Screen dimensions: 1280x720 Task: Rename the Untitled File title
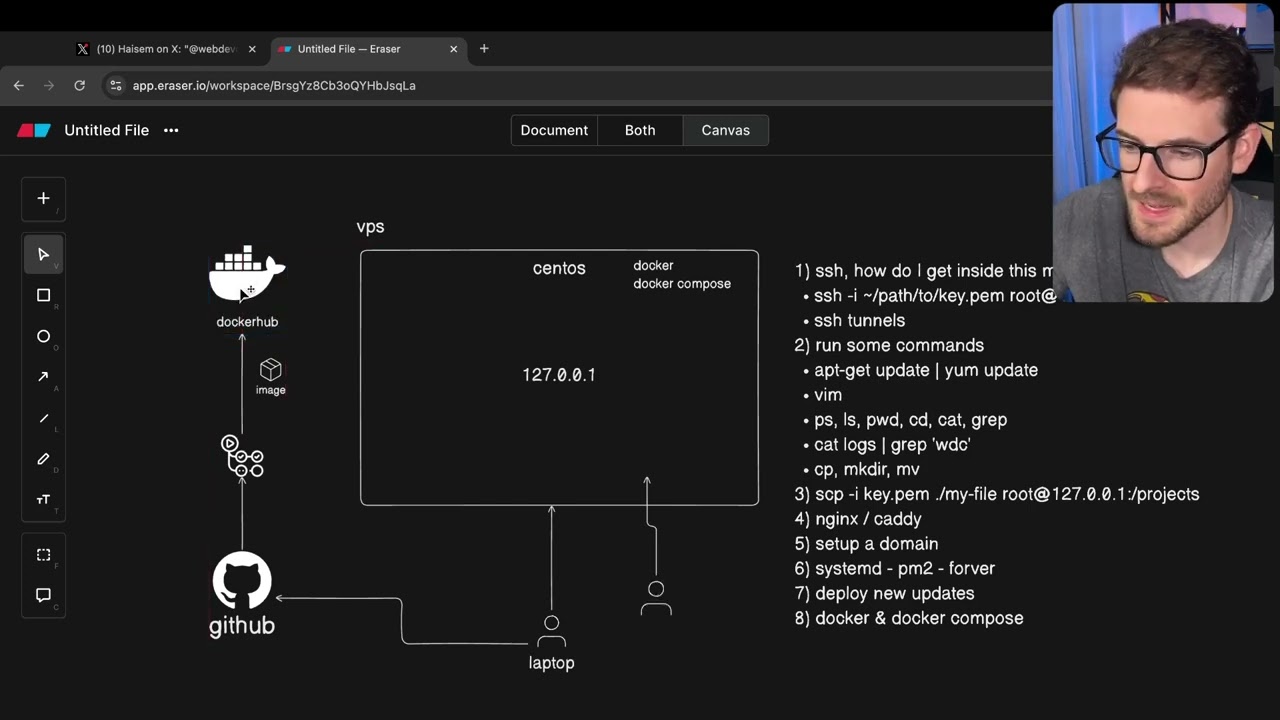click(106, 130)
